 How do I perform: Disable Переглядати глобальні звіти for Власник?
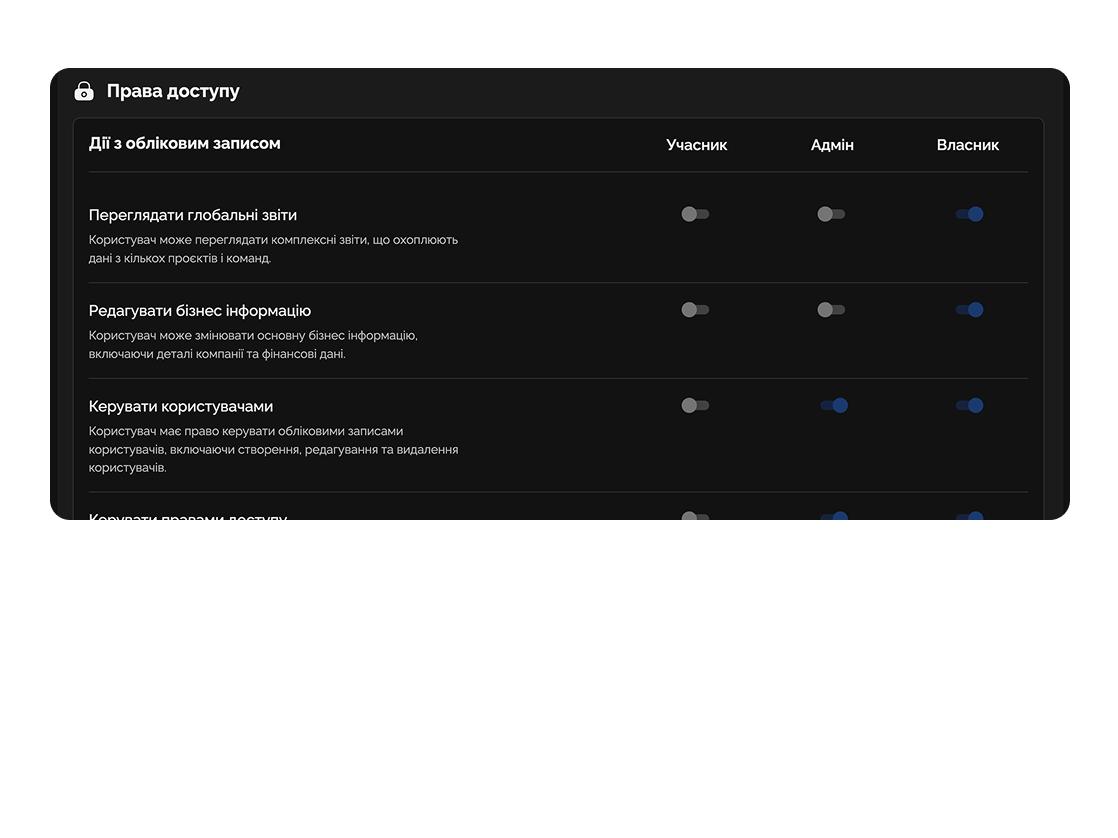click(x=969, y=214)
